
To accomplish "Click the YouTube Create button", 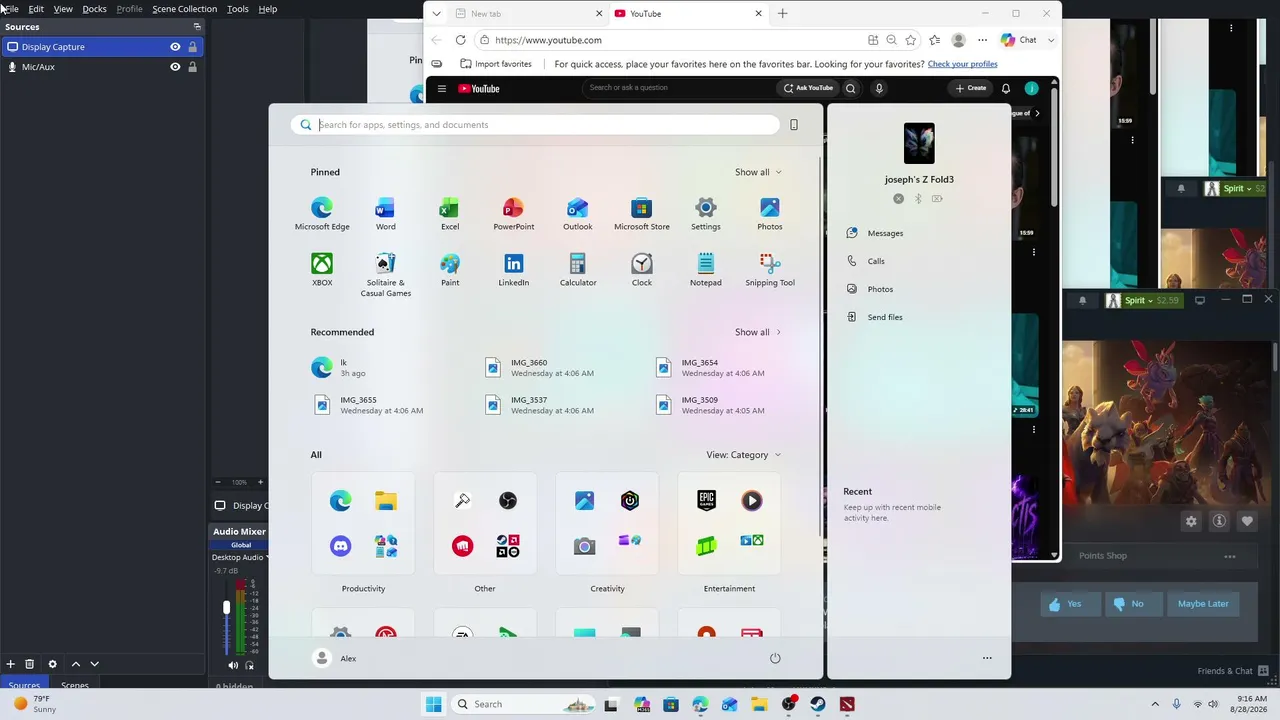I will (970, 88).
